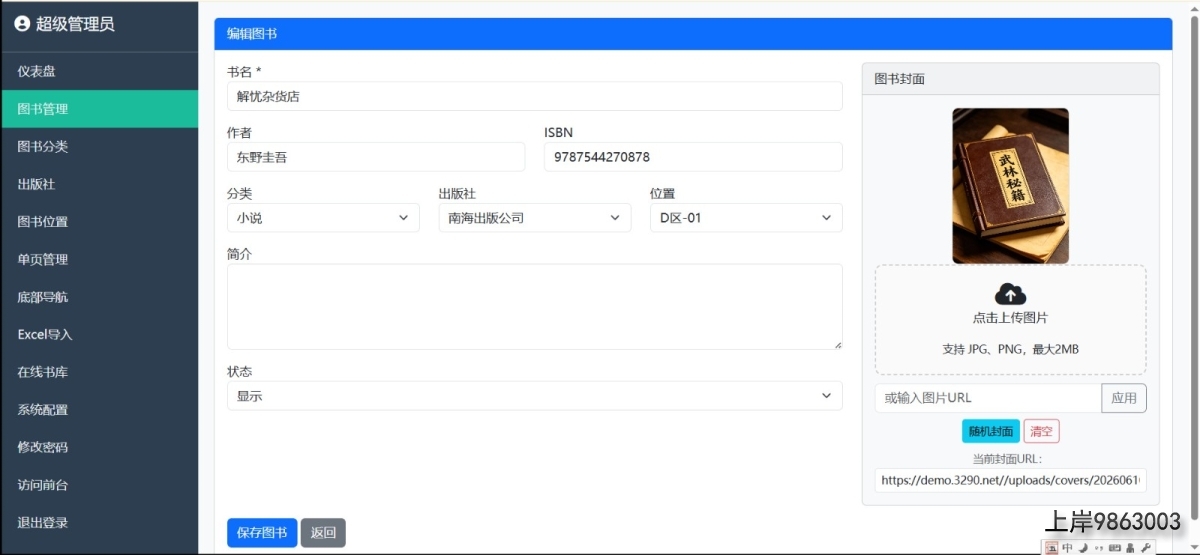The height and width of the screenshot is (555, 1200).
Task: Open the wrench settings icon in IME toolbar
Action: click(1146, 548)
